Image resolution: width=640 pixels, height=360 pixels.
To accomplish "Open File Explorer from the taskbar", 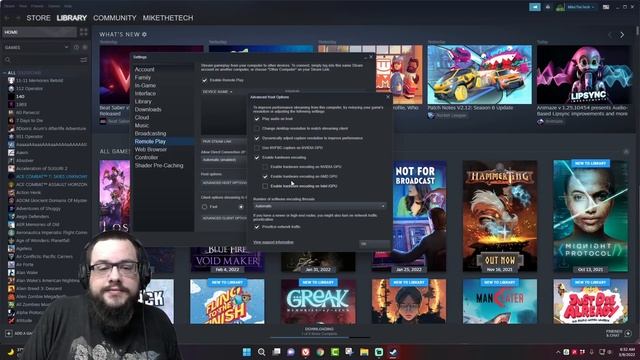I will point(364,352).
